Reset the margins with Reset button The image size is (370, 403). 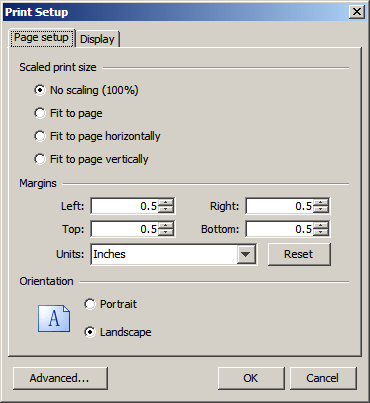point(299,254)
